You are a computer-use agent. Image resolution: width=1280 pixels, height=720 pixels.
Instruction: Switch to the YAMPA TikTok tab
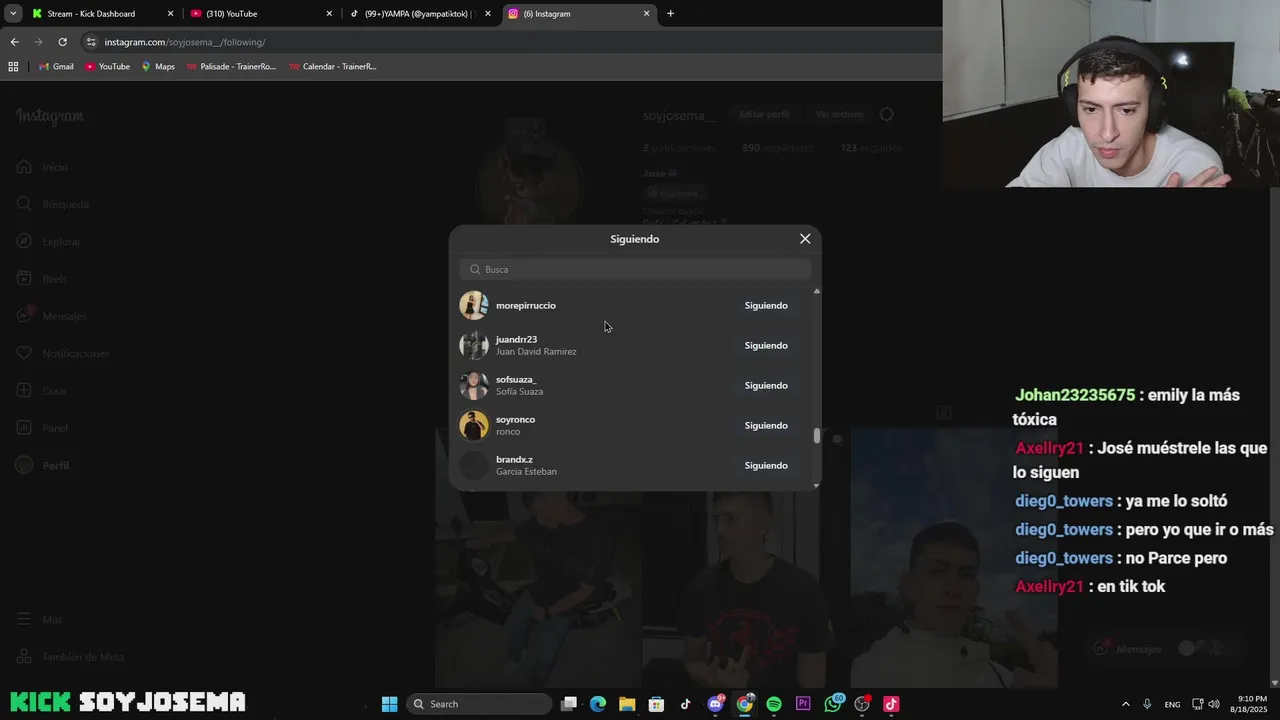tap(417, 14)
